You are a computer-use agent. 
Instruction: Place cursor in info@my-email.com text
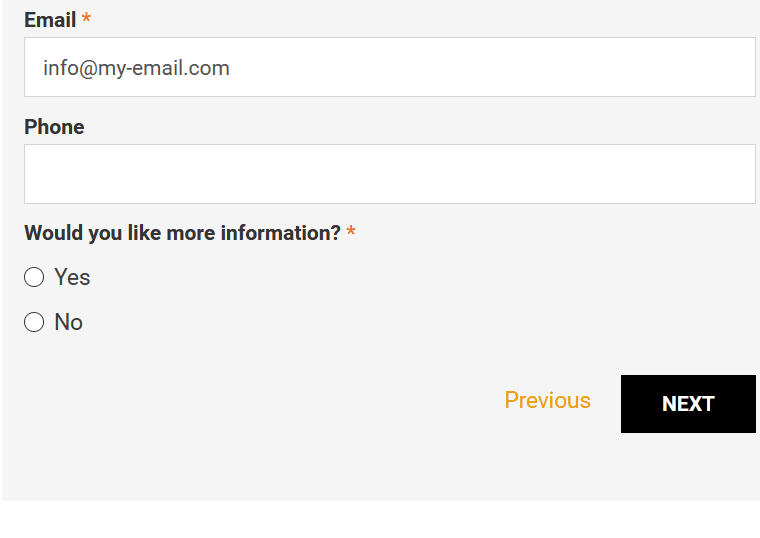coord(136,68)
